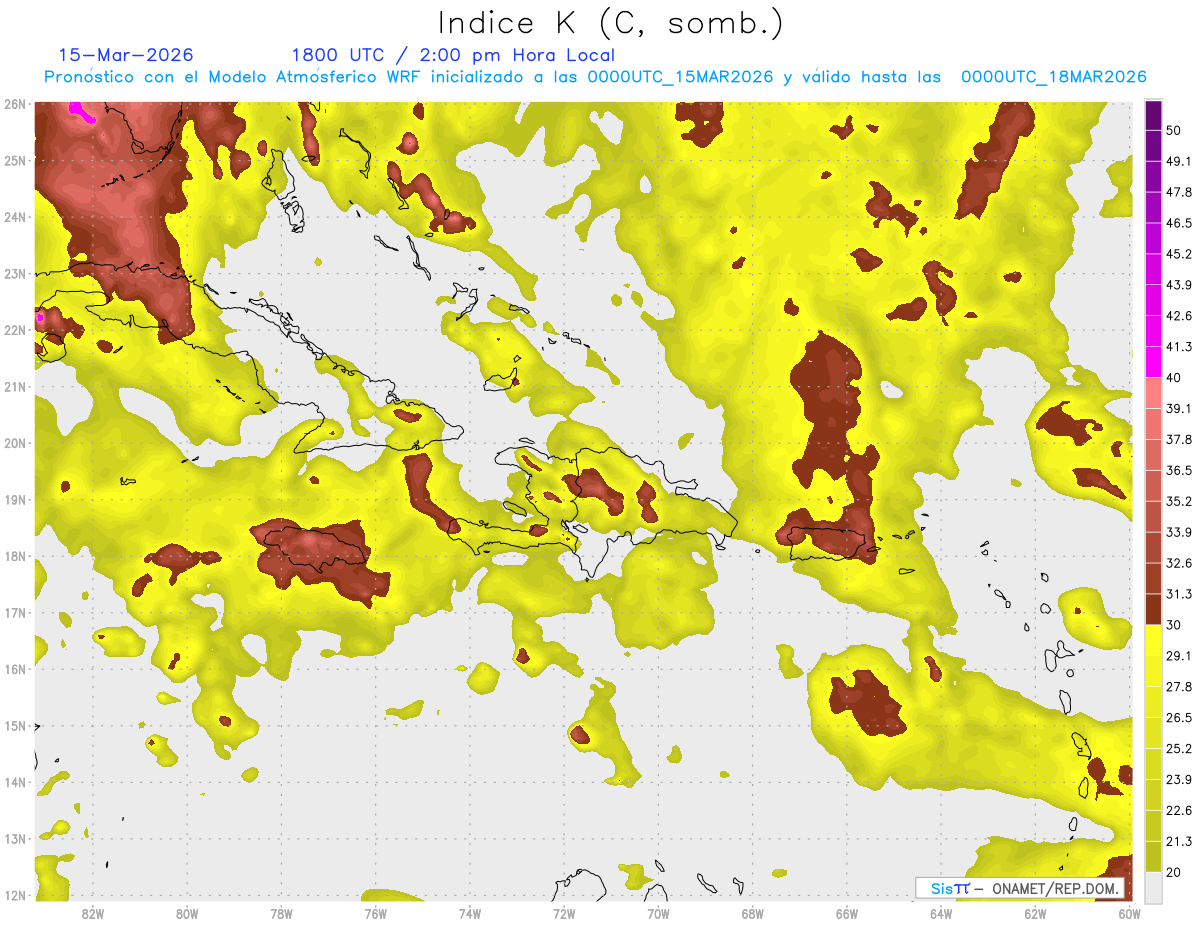The height and width of the screenshot is (927, 1200).
Task: Click the "Indice K (C, somb.)" title
Action: click(x=611, y=23)
